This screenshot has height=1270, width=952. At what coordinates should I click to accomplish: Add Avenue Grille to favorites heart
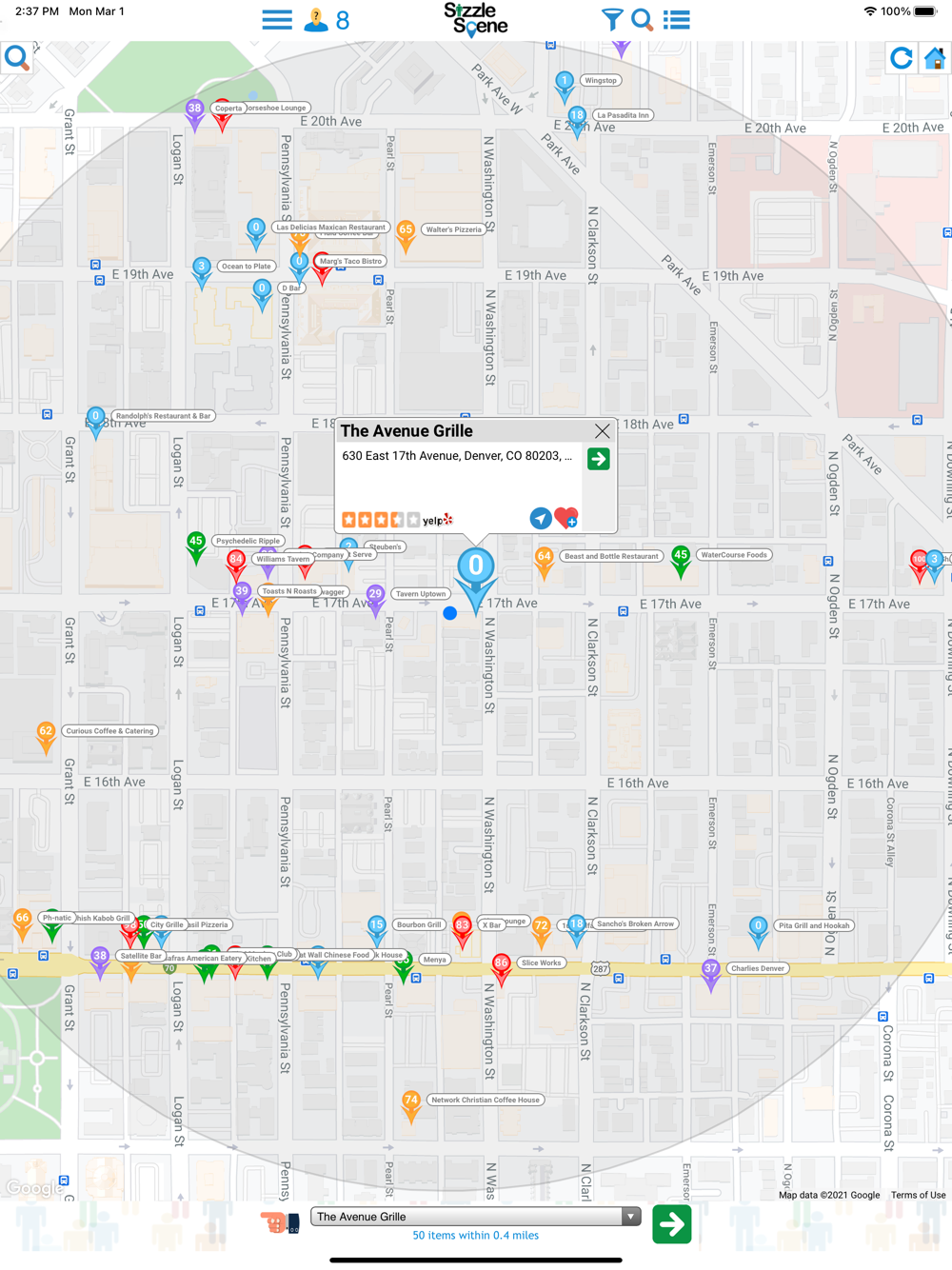point(566,518)
